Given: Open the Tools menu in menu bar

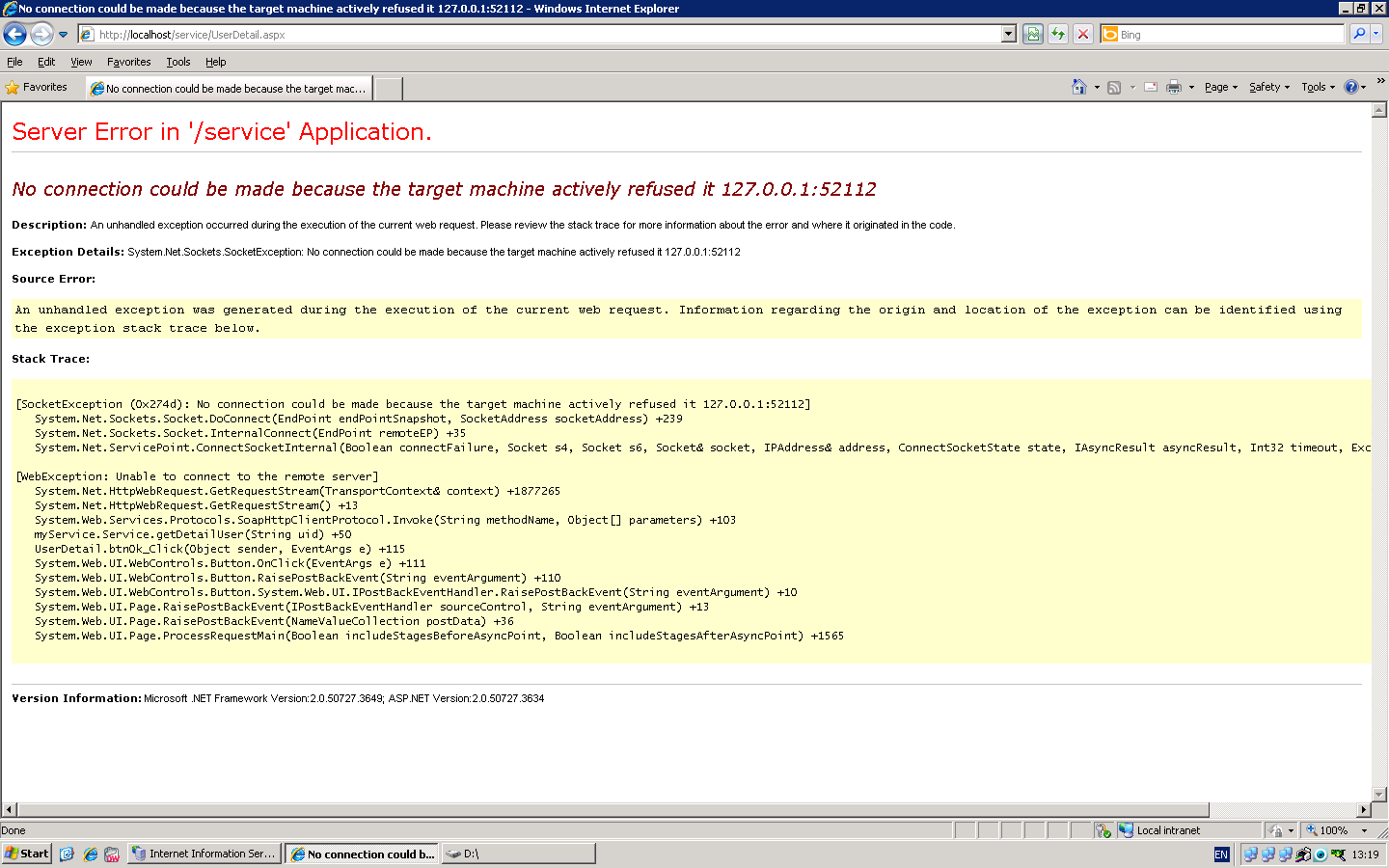Looking at the screenshot, I should coord(178,62).
